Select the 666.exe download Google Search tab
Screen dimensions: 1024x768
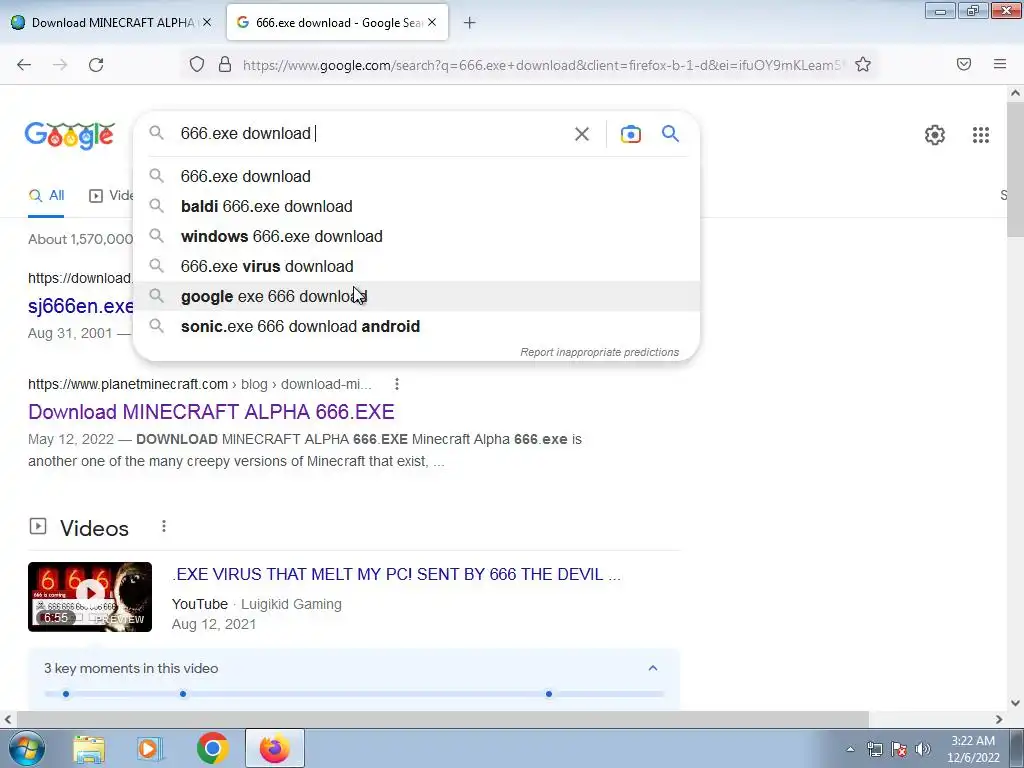[337, 22]
